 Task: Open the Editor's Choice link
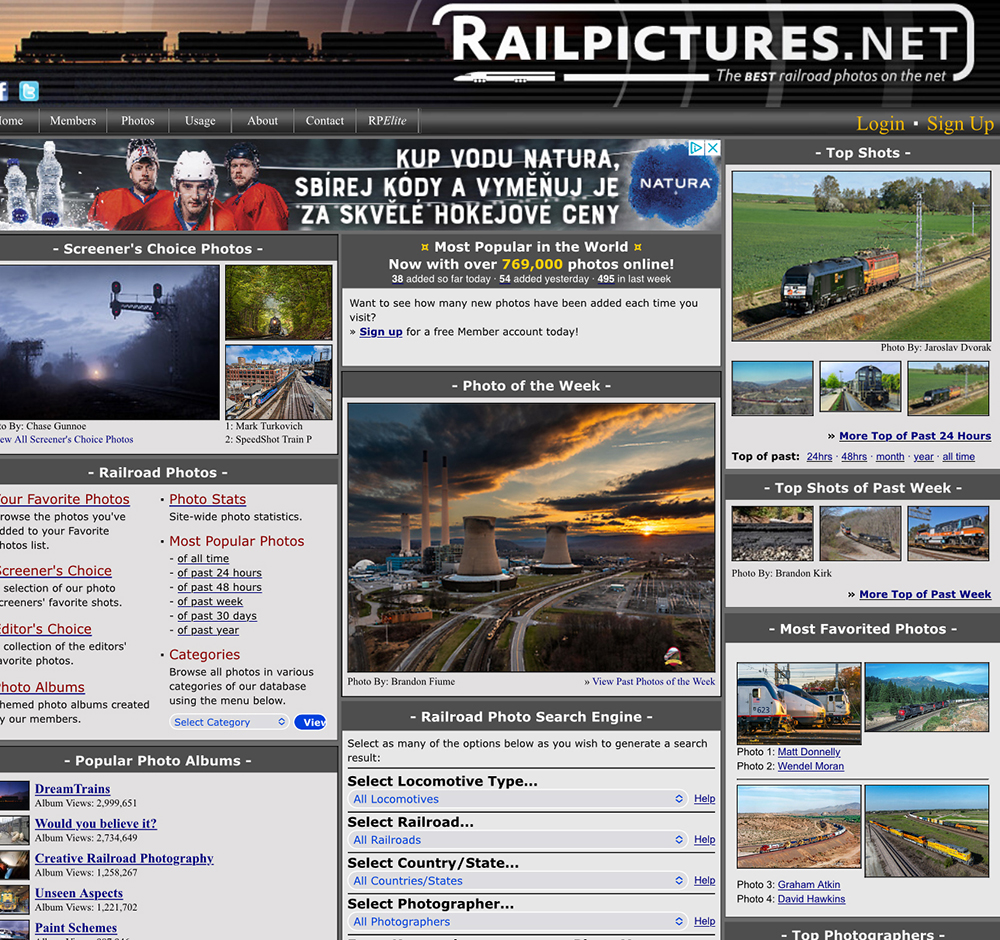46,629
